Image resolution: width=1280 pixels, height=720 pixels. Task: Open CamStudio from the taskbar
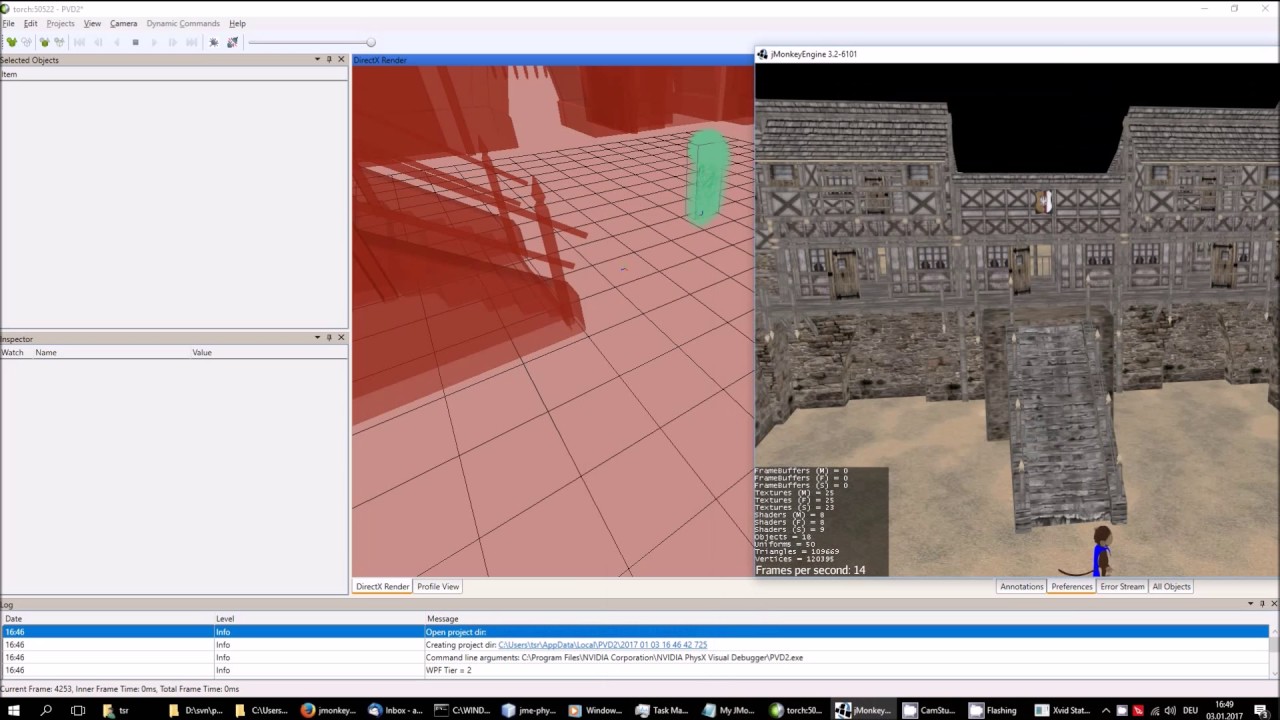point(930,710)
